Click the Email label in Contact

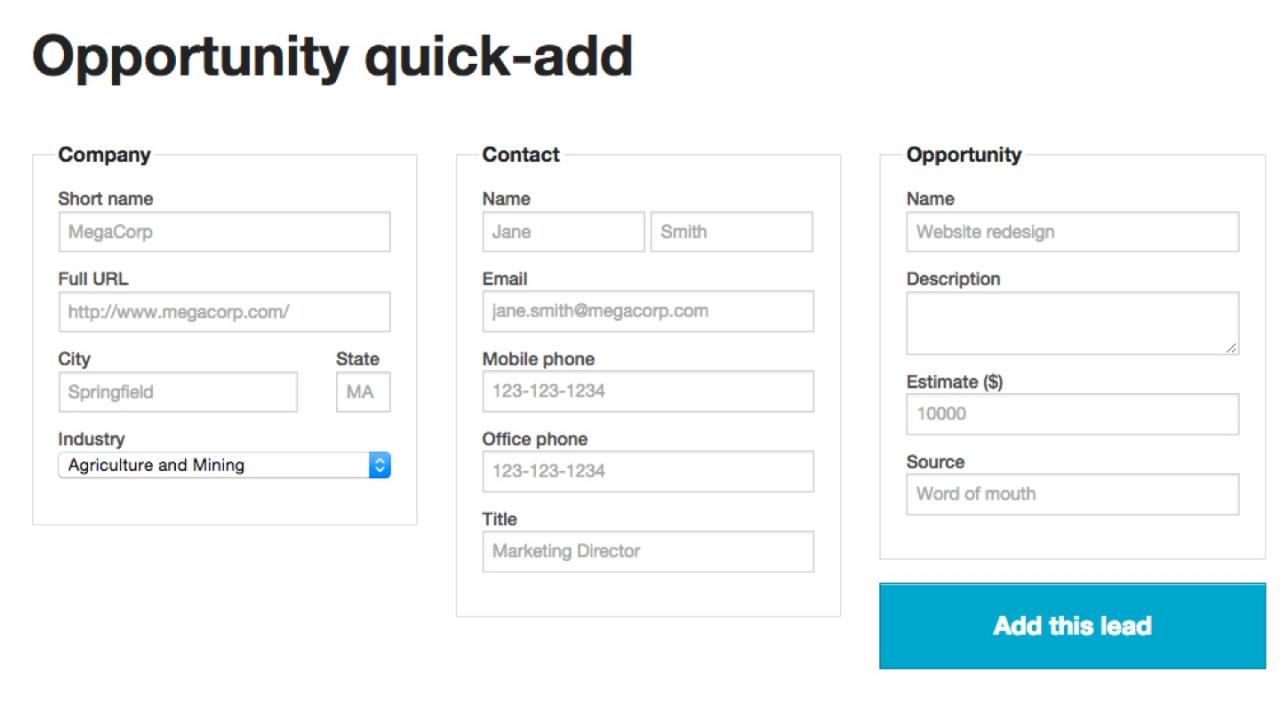(x=504, y=279)
